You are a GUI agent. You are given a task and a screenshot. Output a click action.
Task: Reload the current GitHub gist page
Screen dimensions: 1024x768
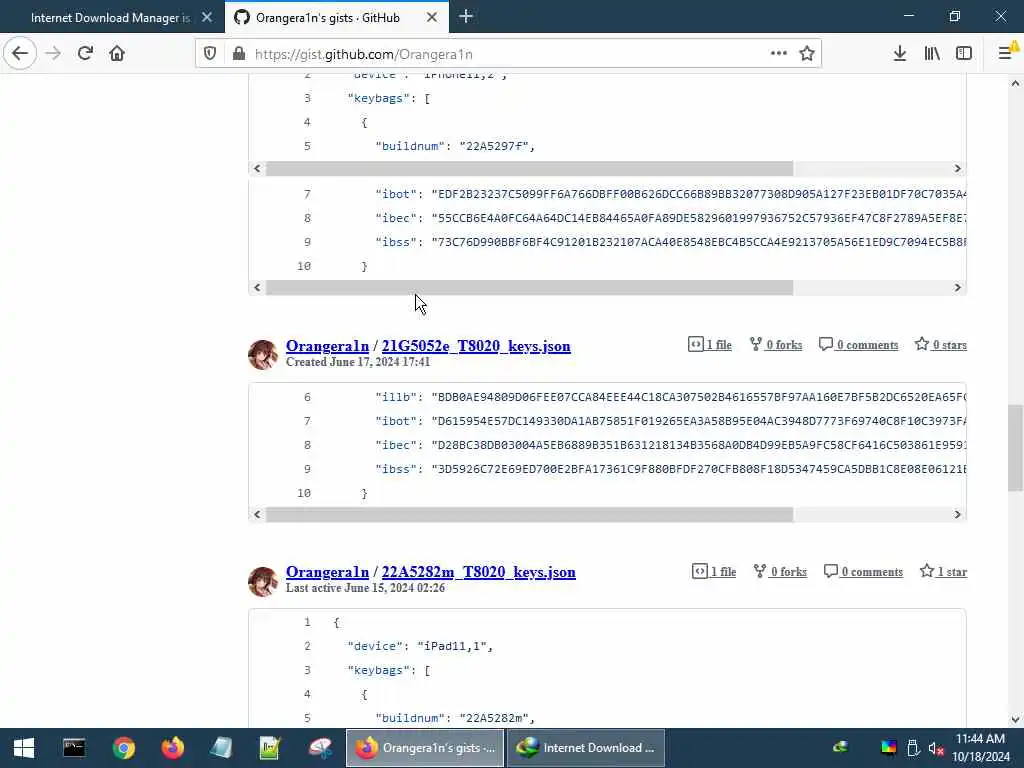coord(85,54)
